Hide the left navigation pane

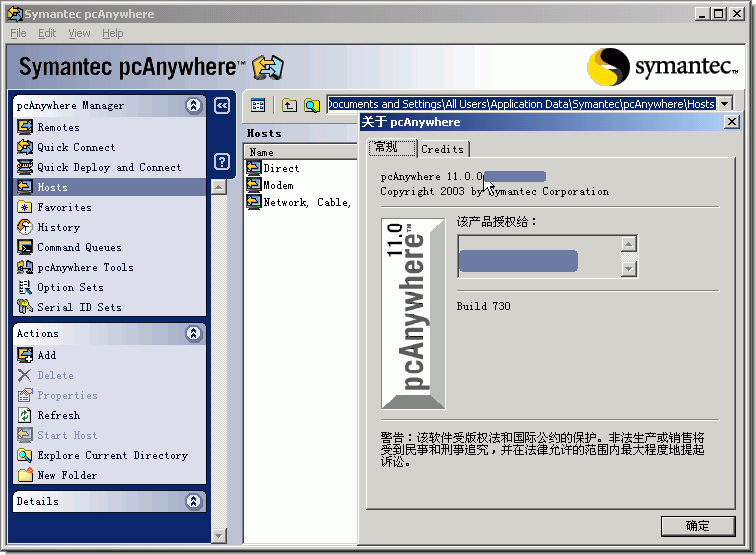(222, 106)
